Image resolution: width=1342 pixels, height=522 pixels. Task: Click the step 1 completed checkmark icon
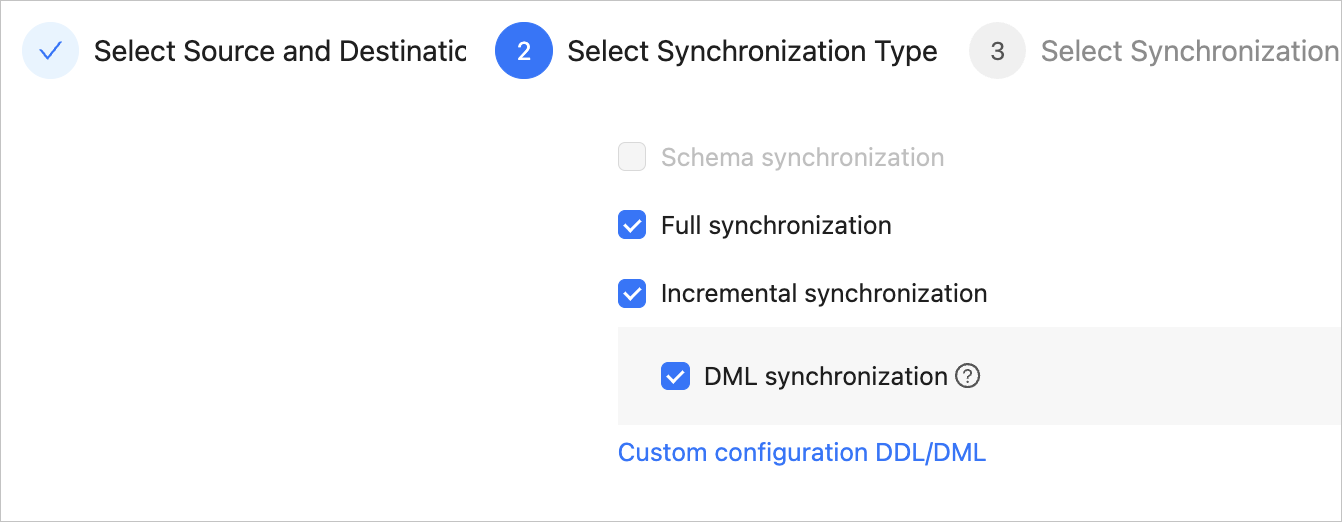pyautogui.click(x=50, y=51)
